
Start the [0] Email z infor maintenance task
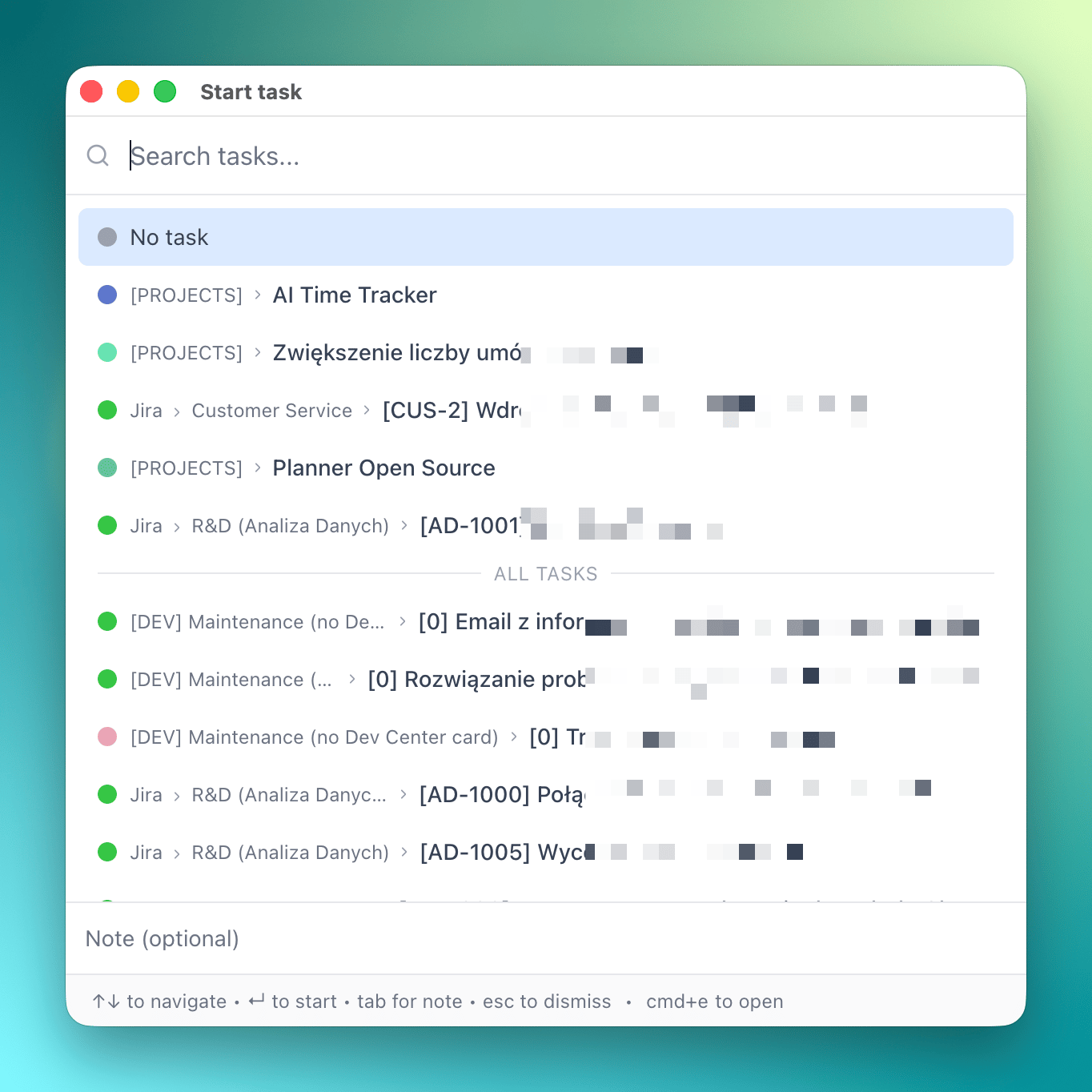pos(500,621)
